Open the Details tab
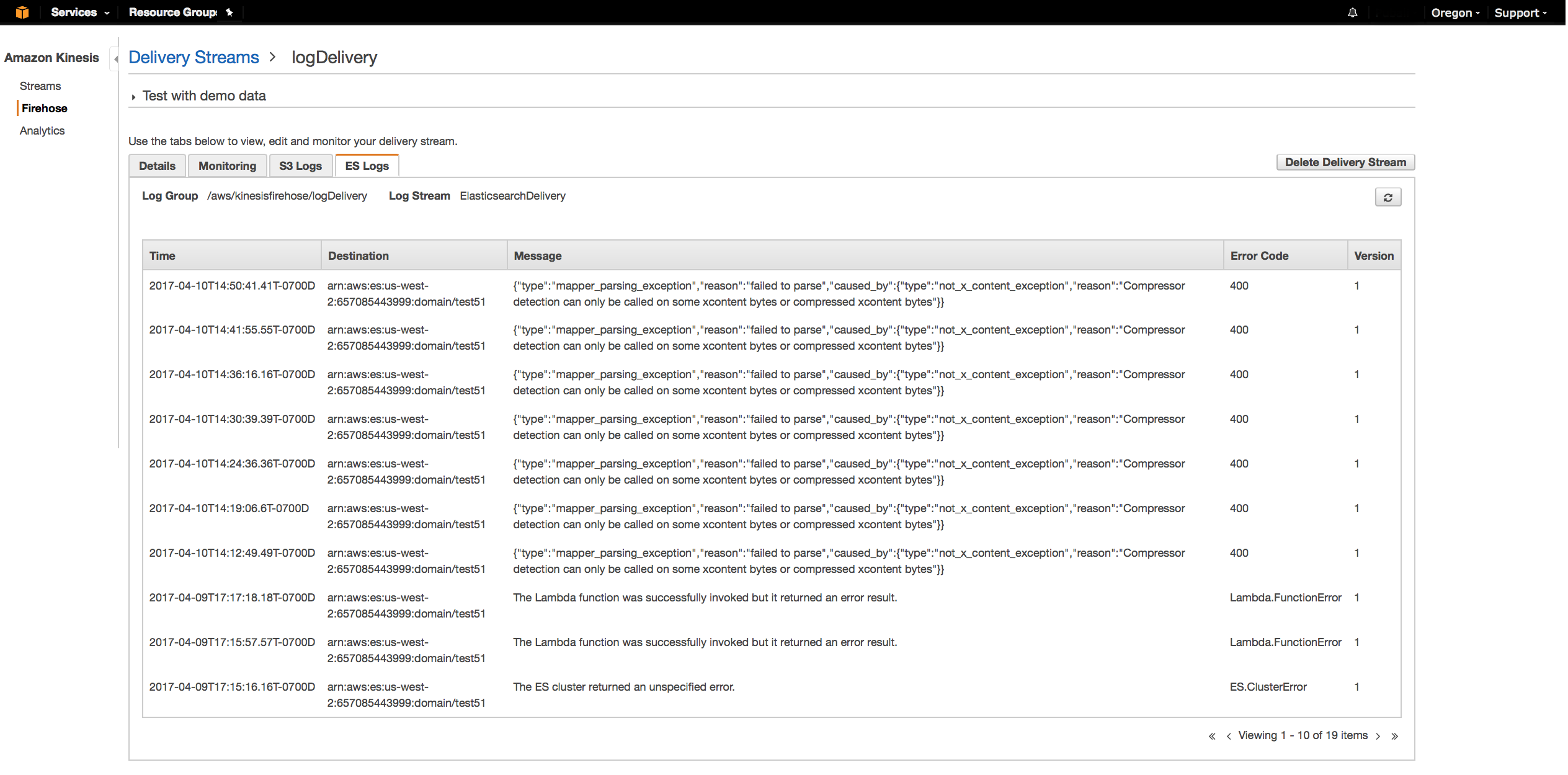 [x=157, y=166]
